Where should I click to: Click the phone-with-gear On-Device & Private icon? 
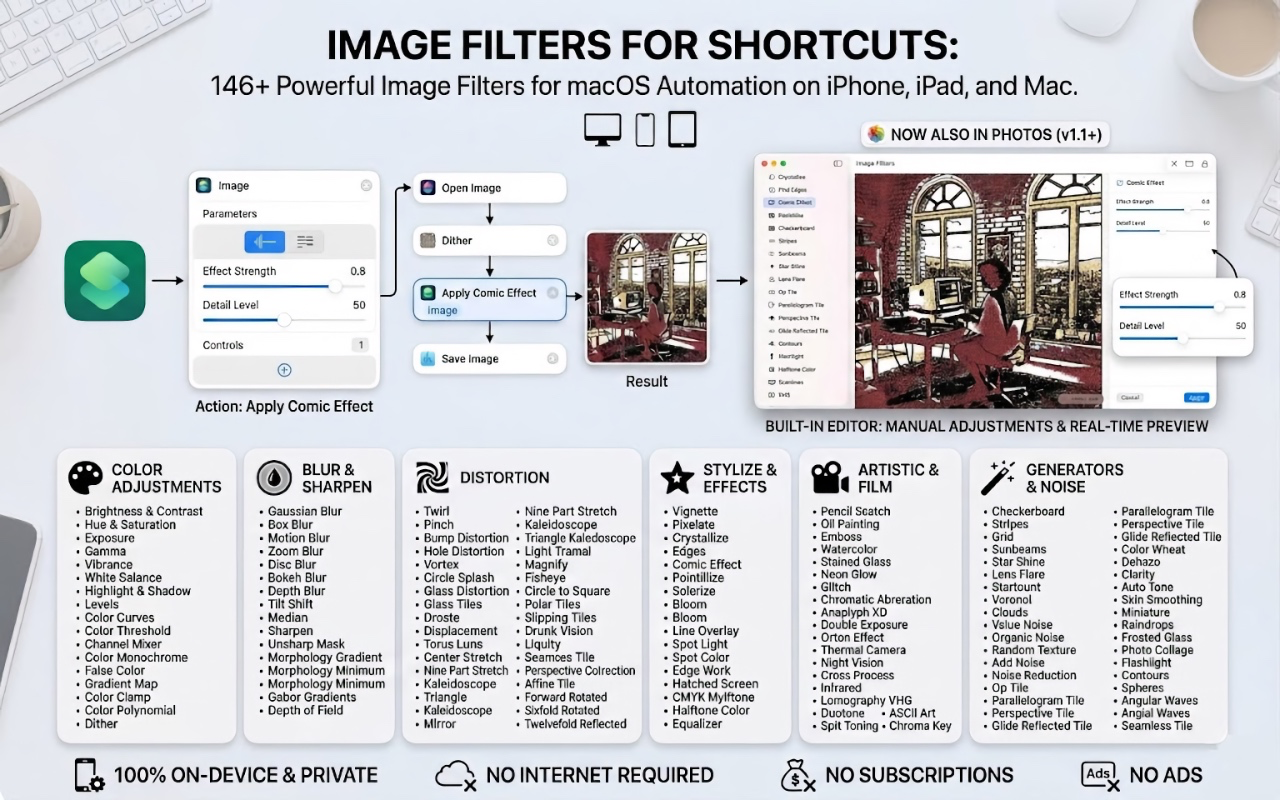point(90,775)
